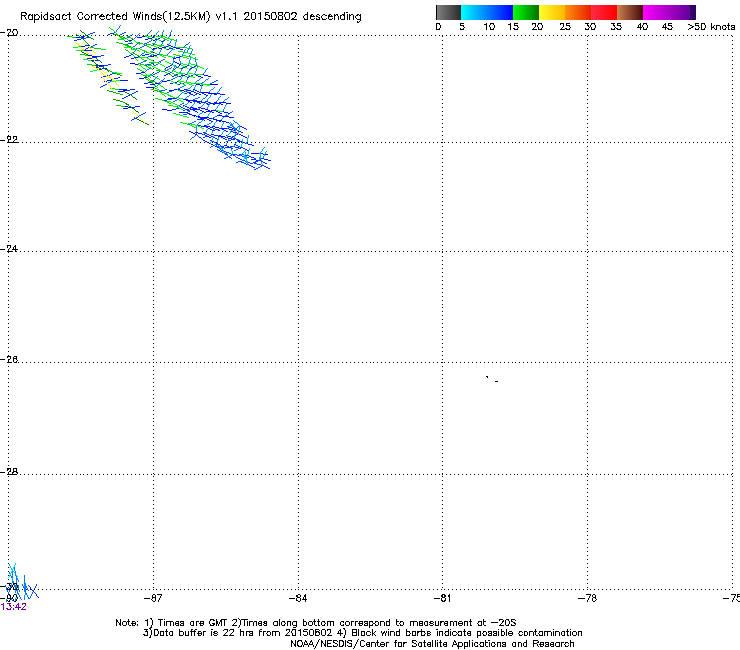Click the longitude label -78

point(587,598)
